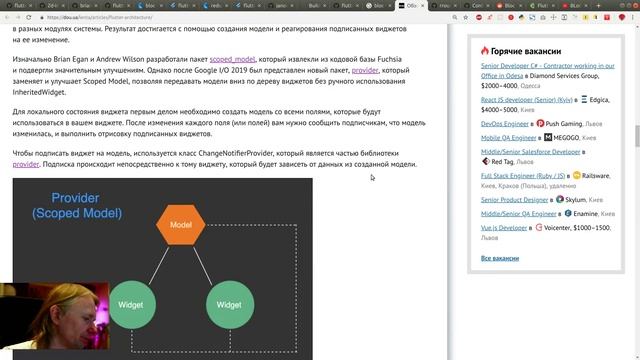
Task: Switch to the 'bria' GitHub tab
Action: click(84, 6)
